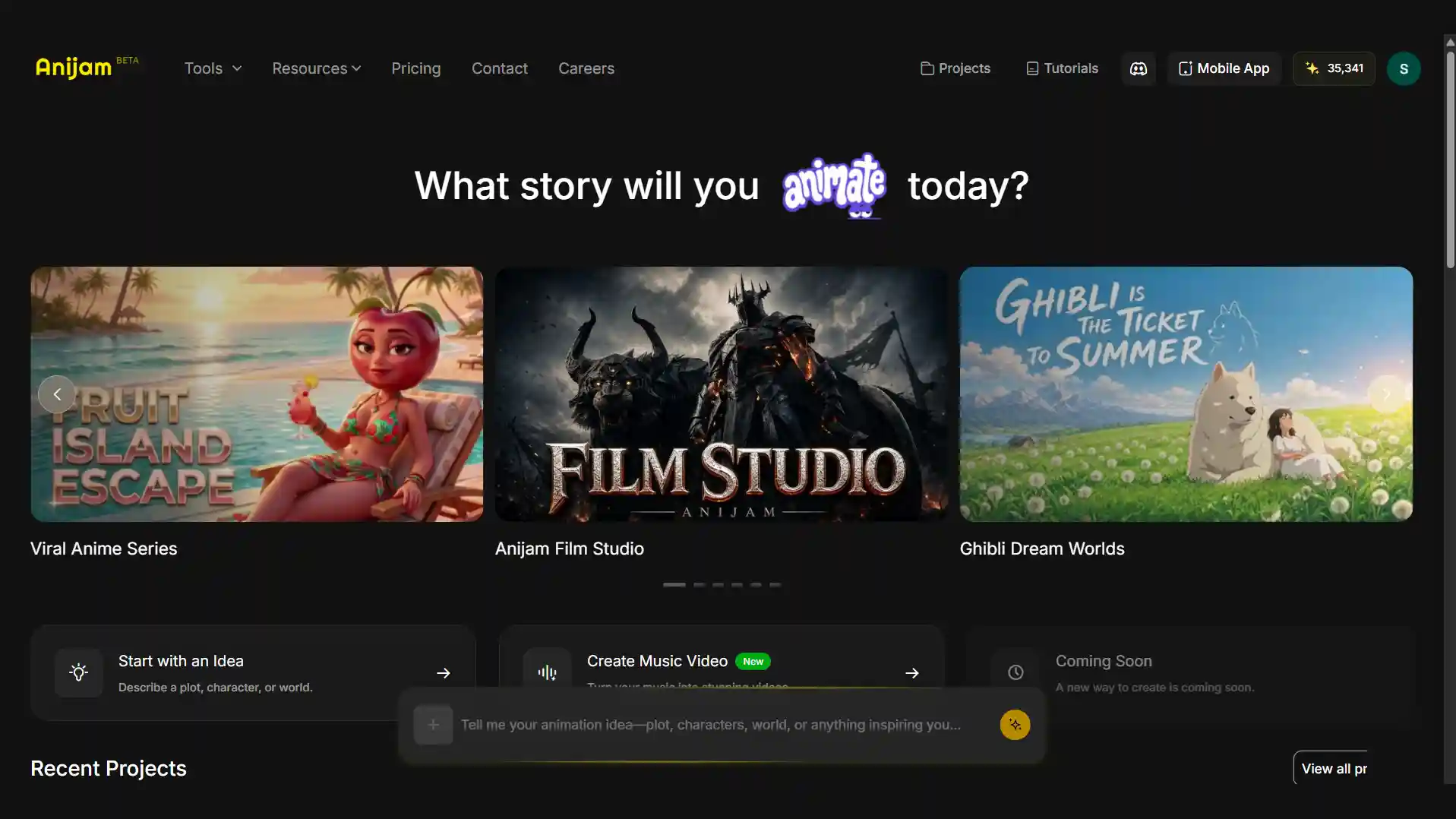Open the Tutorials link
Viewport: 1456px width, 819px height.
point(1062,68)
